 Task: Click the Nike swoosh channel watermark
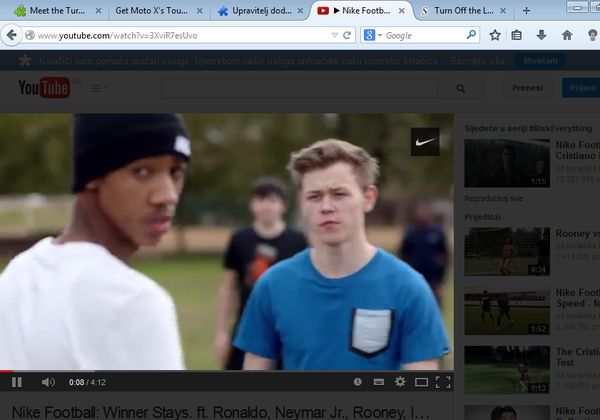pyautogui.click(x=425, y=142)
